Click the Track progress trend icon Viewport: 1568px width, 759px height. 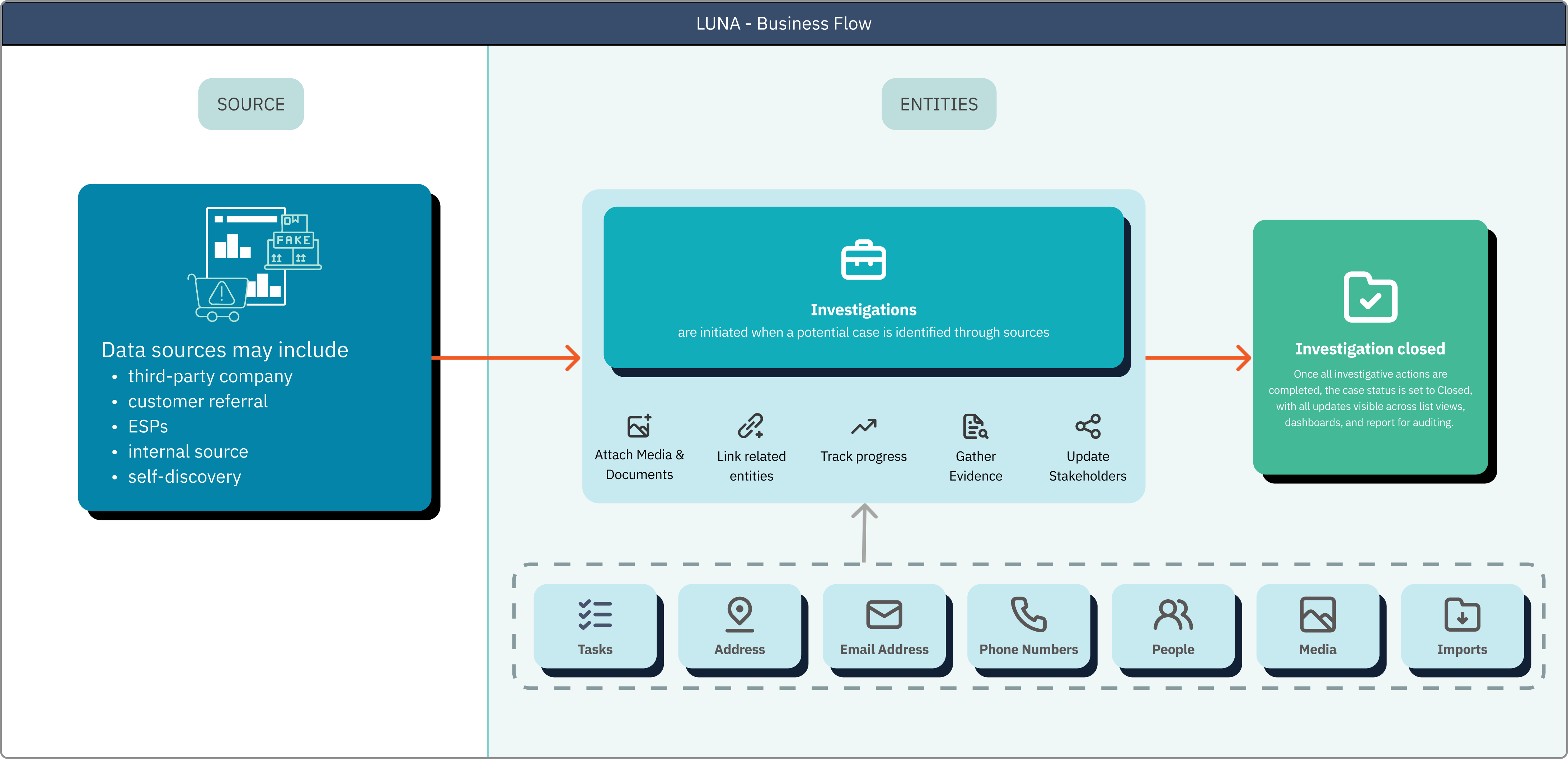tap(863, 426)
